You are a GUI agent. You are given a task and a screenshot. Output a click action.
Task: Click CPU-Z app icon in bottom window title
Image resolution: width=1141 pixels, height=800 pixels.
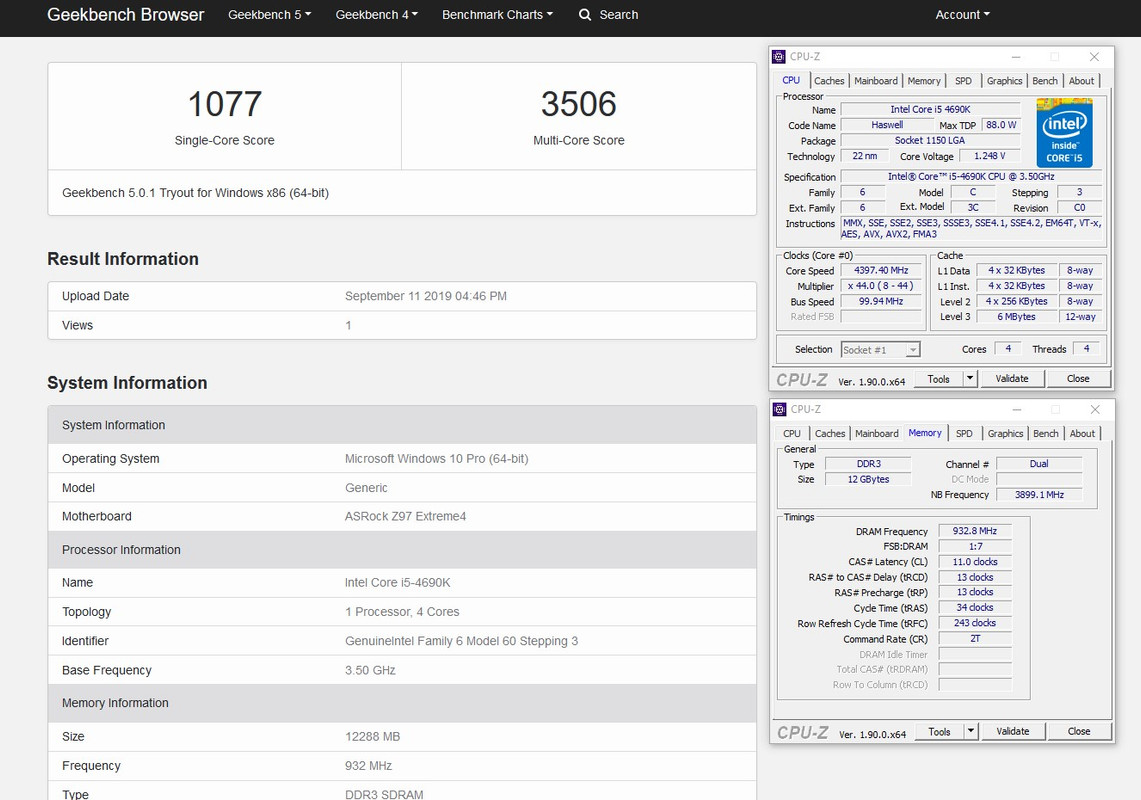click(779, 409)
